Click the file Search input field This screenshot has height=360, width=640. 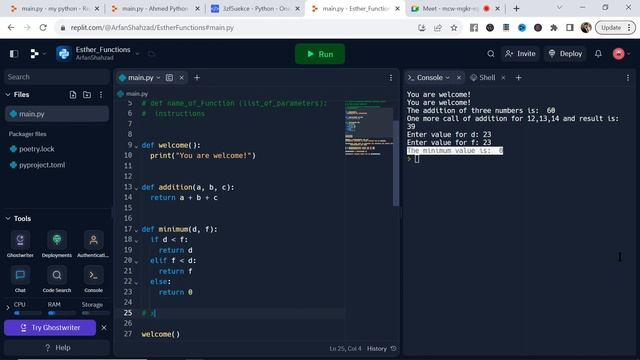tap(56, 77)
